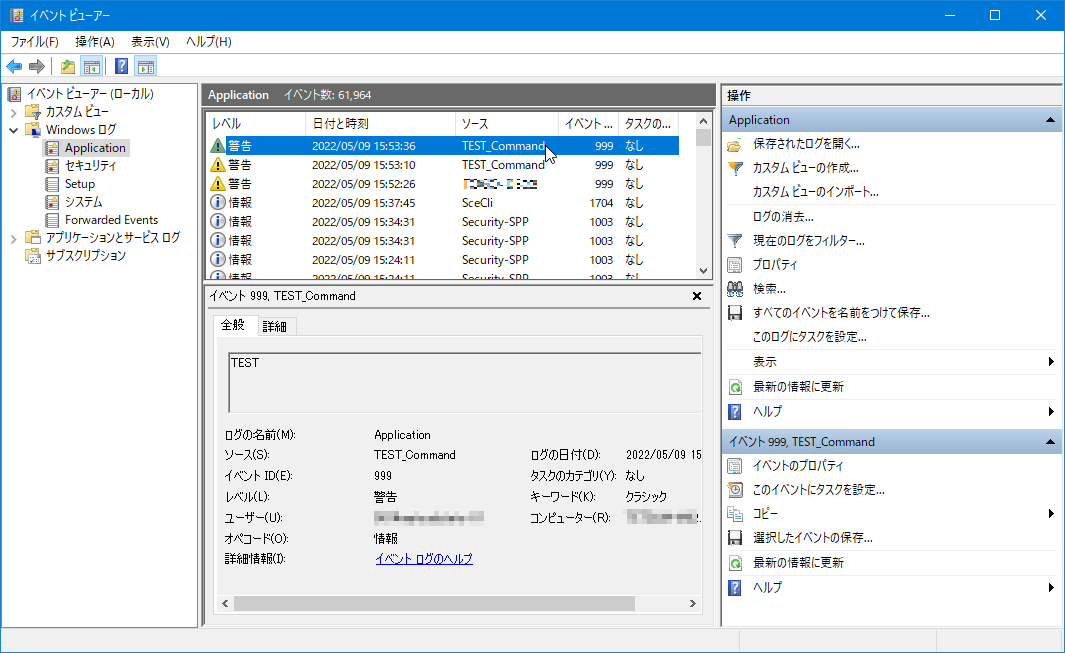The image size is (1065, 653).
Task: Collapse the Application actions section
Action: tap(1050, 120)
